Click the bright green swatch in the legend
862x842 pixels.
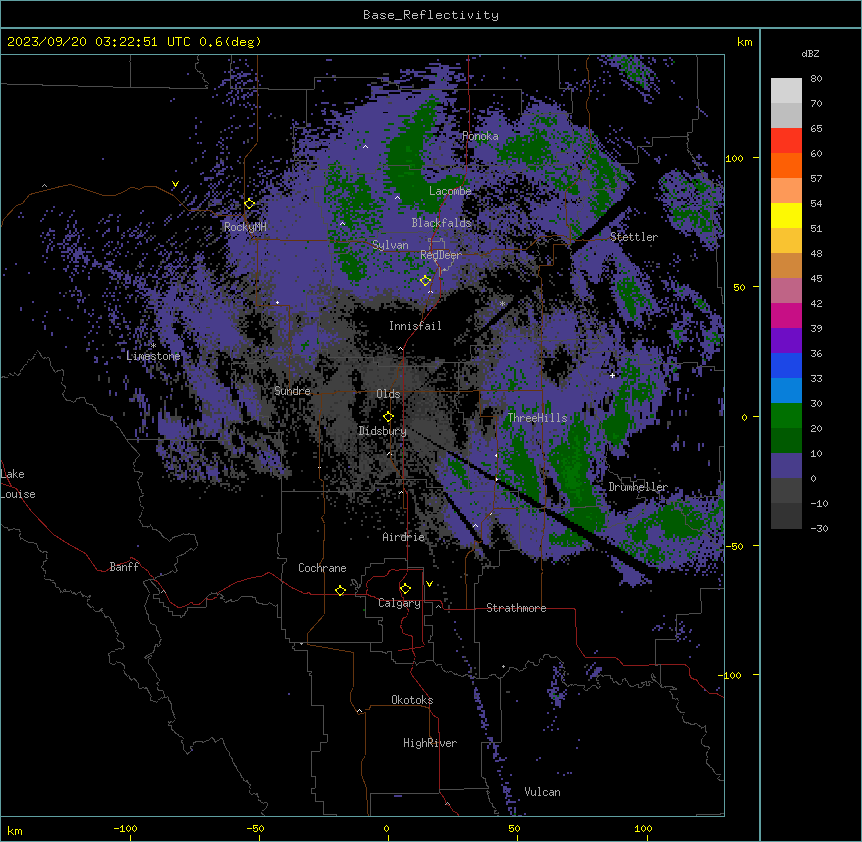(786, 416)
